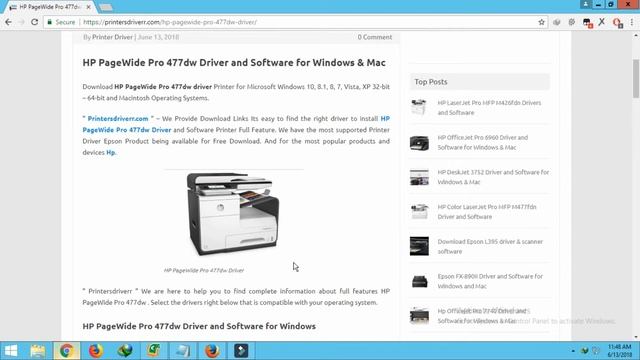Close the HP PageWide Pro tab

click(x=89, y=7)
